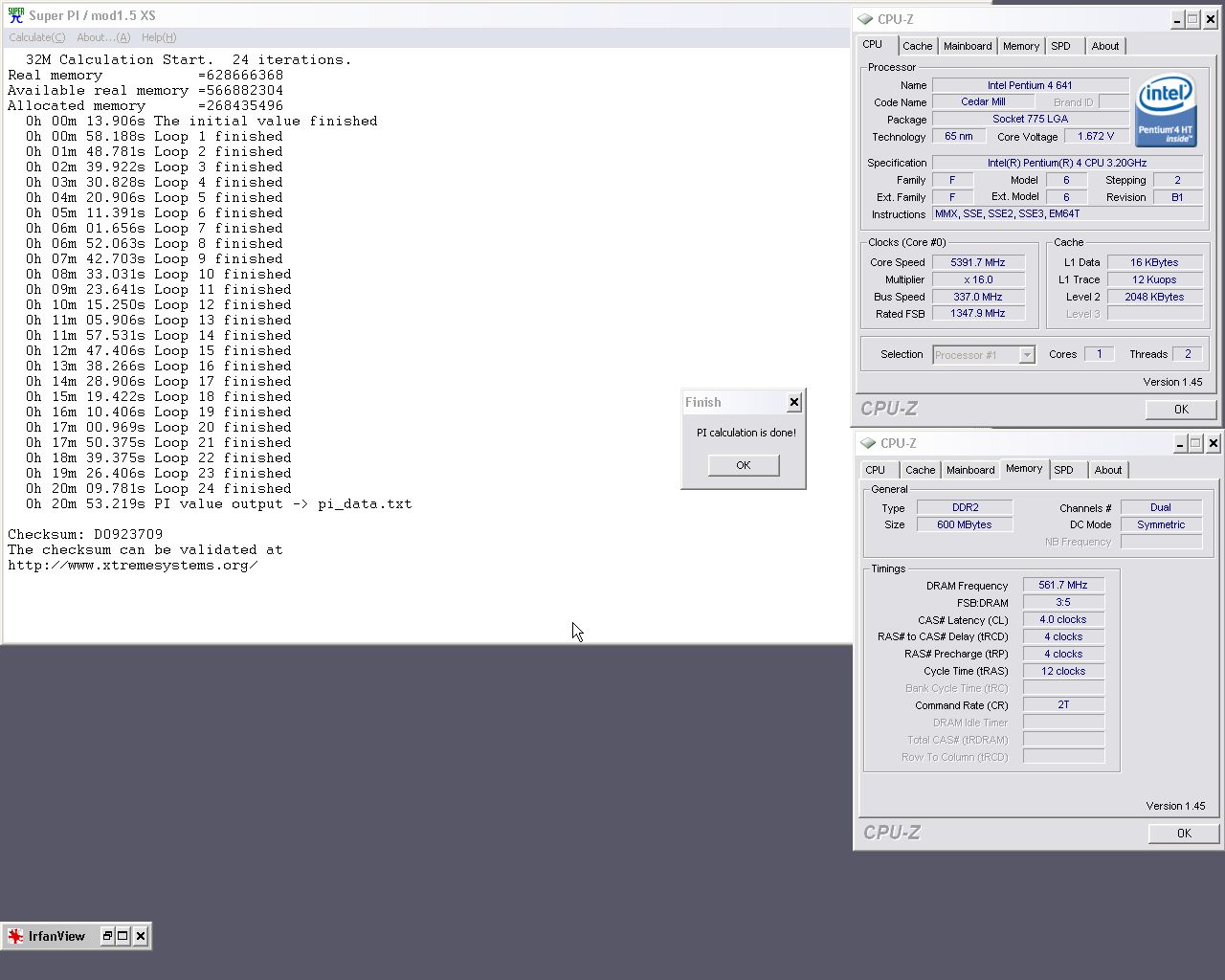Minimize the lower CPU-Z Memory window
The width and height of the screenshot is (1225, 980).
[1181, 443]
